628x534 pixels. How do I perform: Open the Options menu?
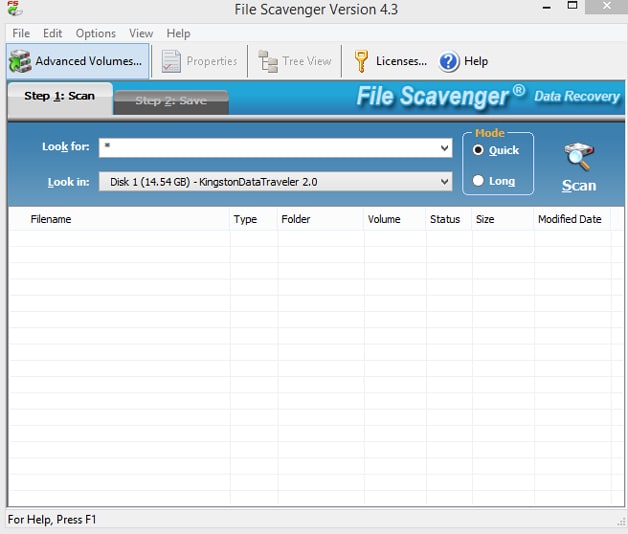coord(96,33)
